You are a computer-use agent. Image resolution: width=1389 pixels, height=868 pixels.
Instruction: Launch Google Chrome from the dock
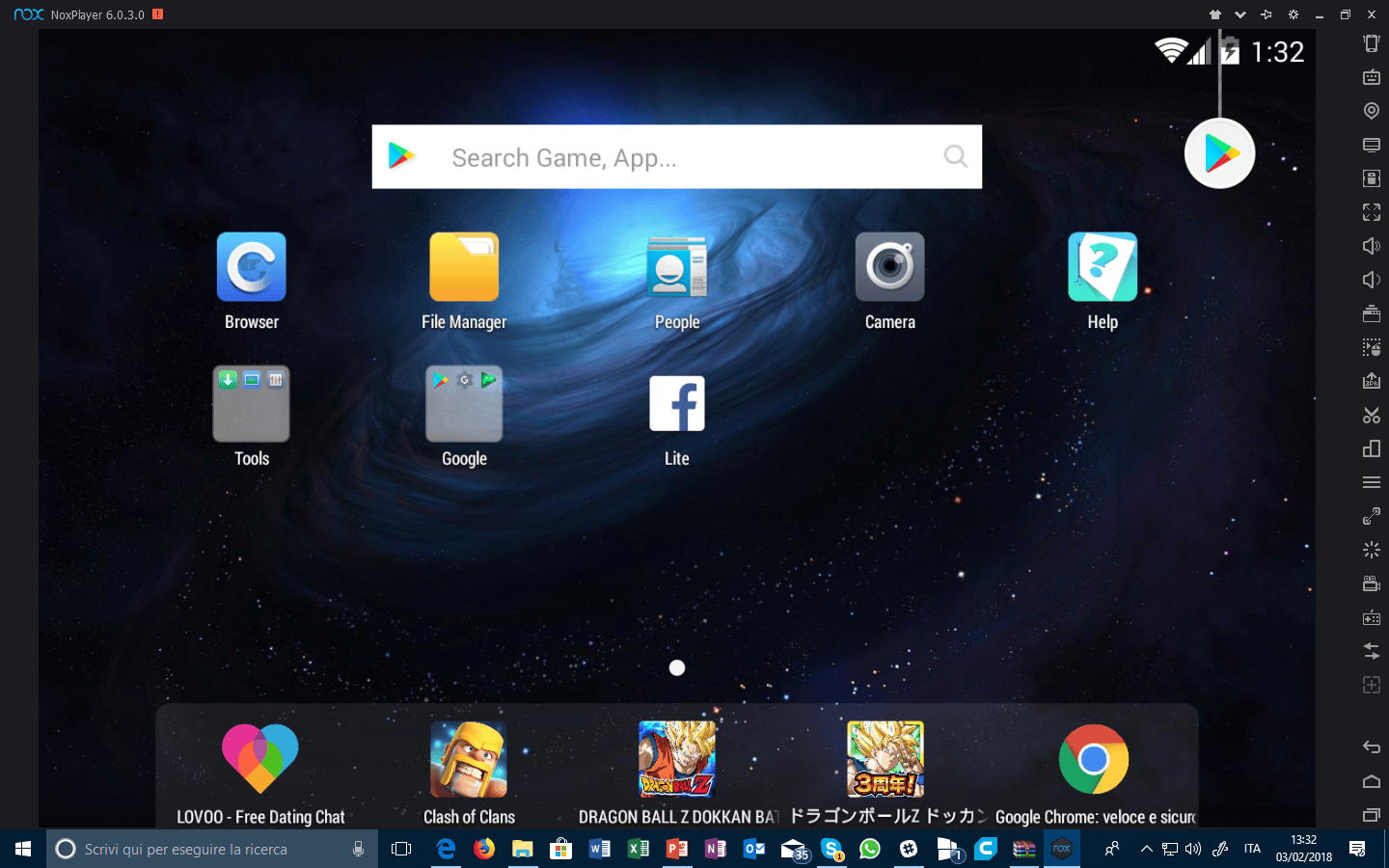click(x=1094, y=759)
